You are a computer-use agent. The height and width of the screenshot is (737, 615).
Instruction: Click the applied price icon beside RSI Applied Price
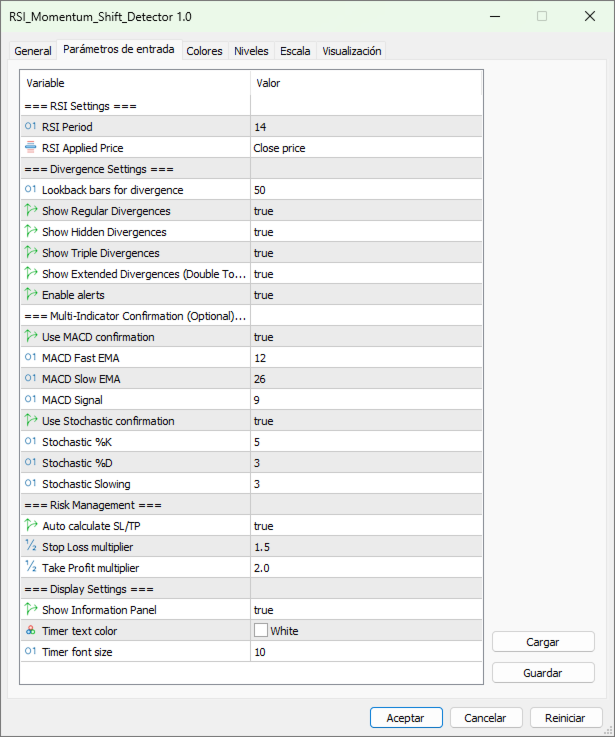pyautogui.click(x=31, y=147)
